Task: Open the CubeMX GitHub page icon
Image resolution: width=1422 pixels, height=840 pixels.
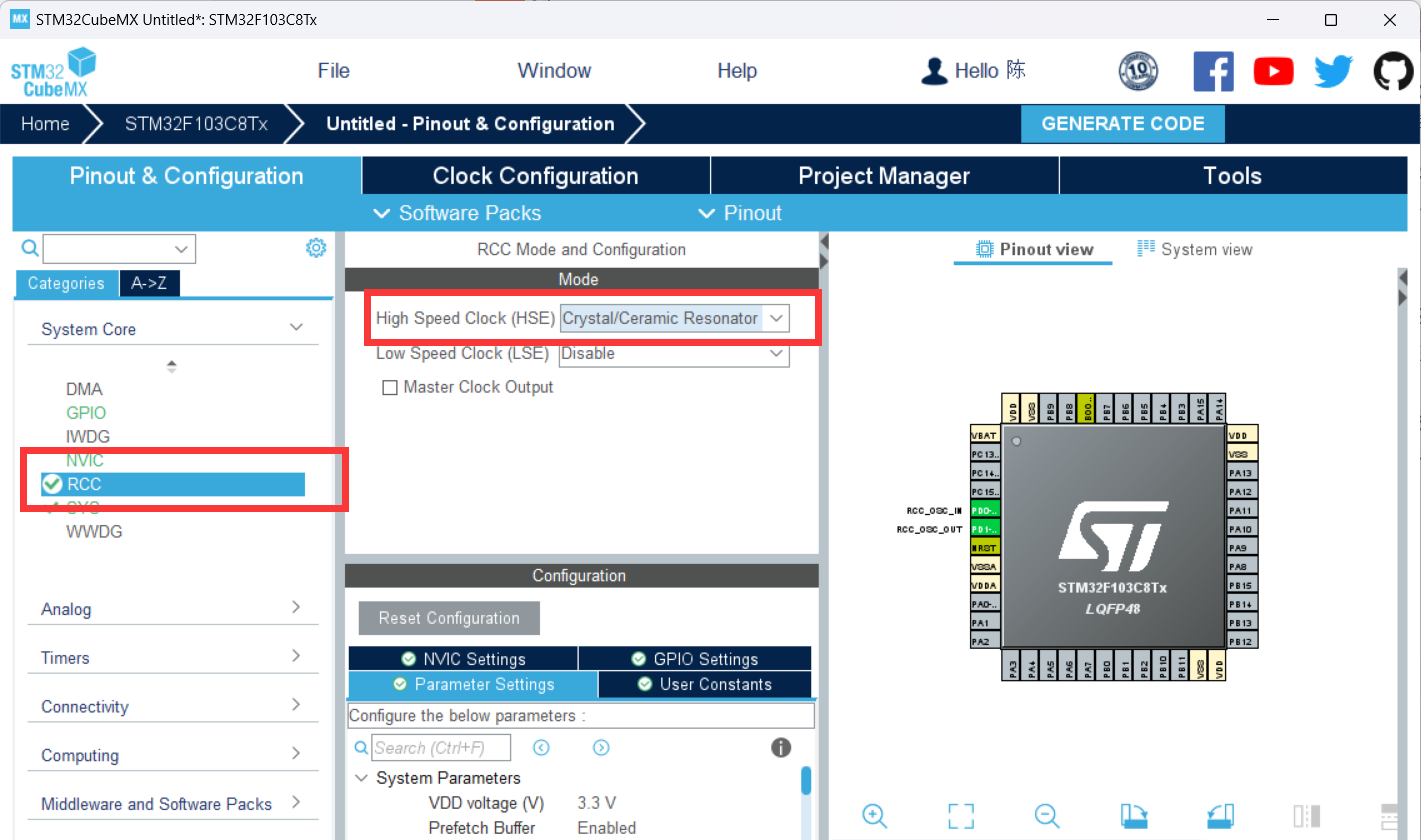Action: tap(1393, 70)
